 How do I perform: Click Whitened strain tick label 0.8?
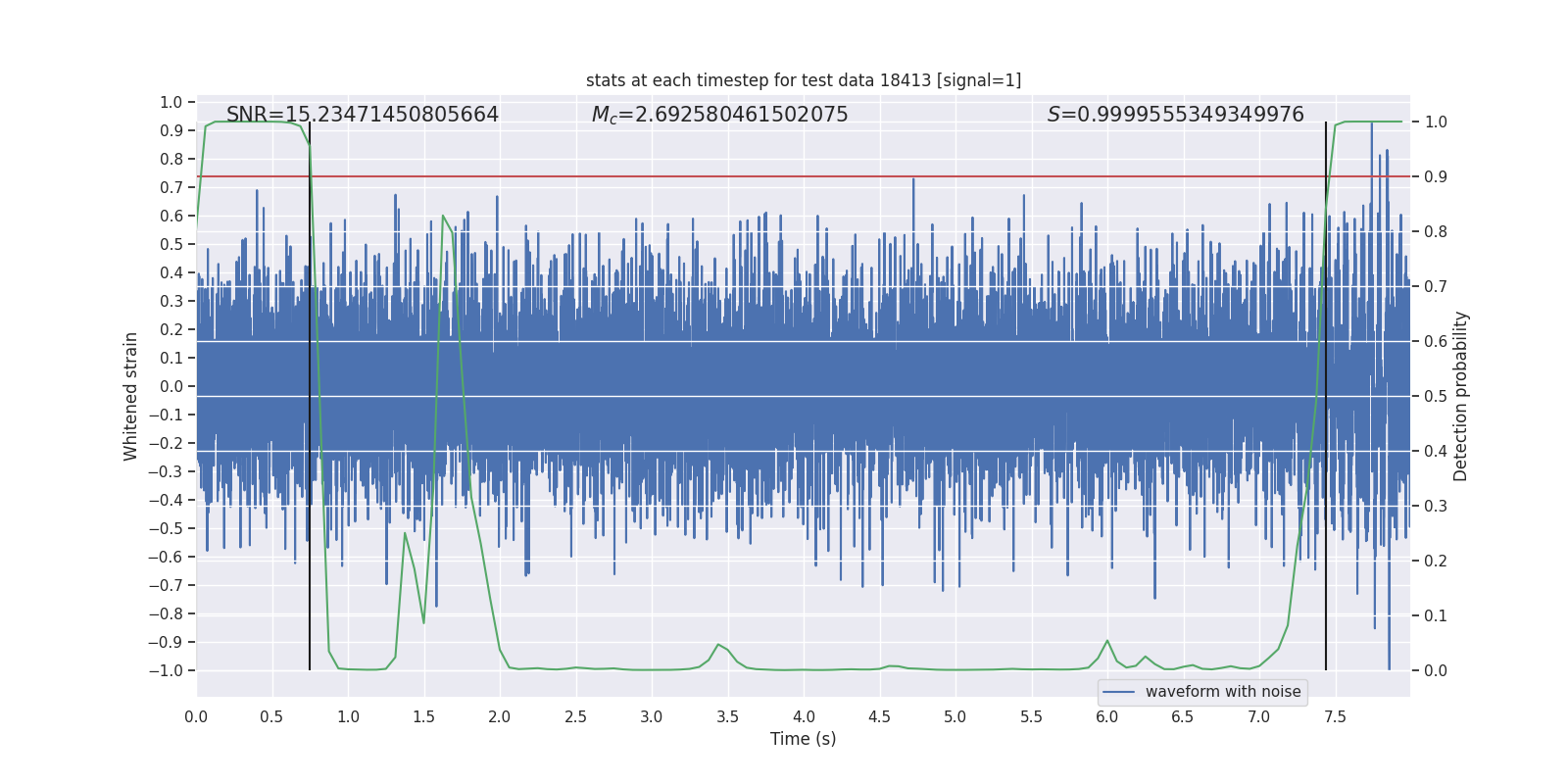coord(171,159)
